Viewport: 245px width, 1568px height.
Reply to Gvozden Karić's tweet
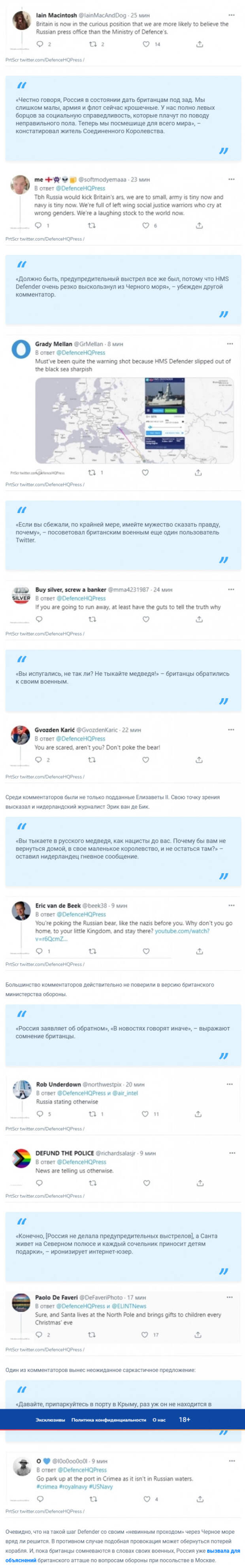[x=38, y=759]
